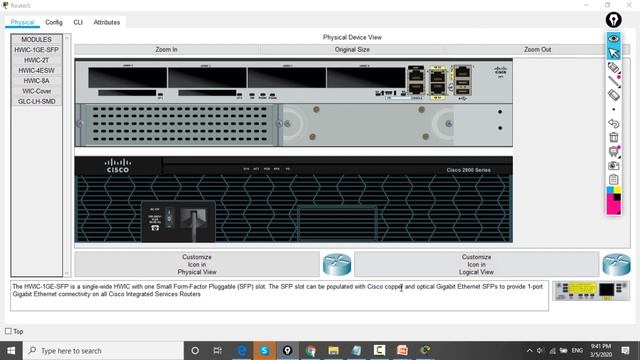Click the Zoom In button
640x360 pixels.
(x=167, y=49)
